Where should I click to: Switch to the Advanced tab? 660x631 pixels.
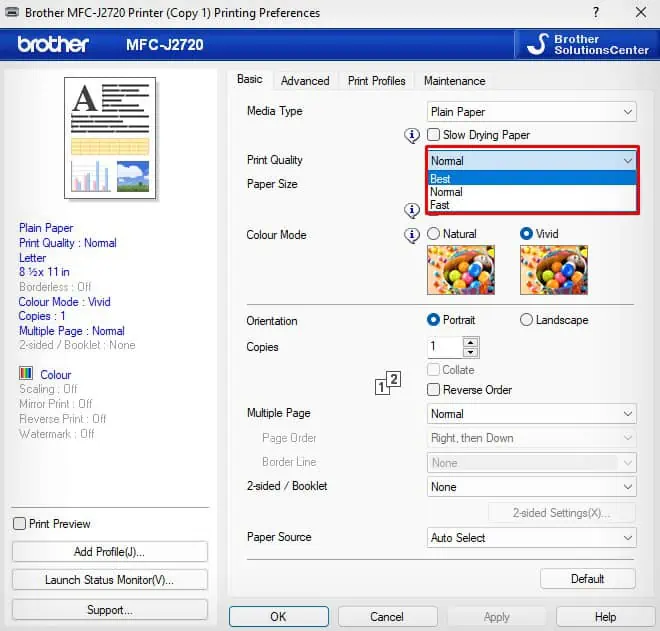305,81
